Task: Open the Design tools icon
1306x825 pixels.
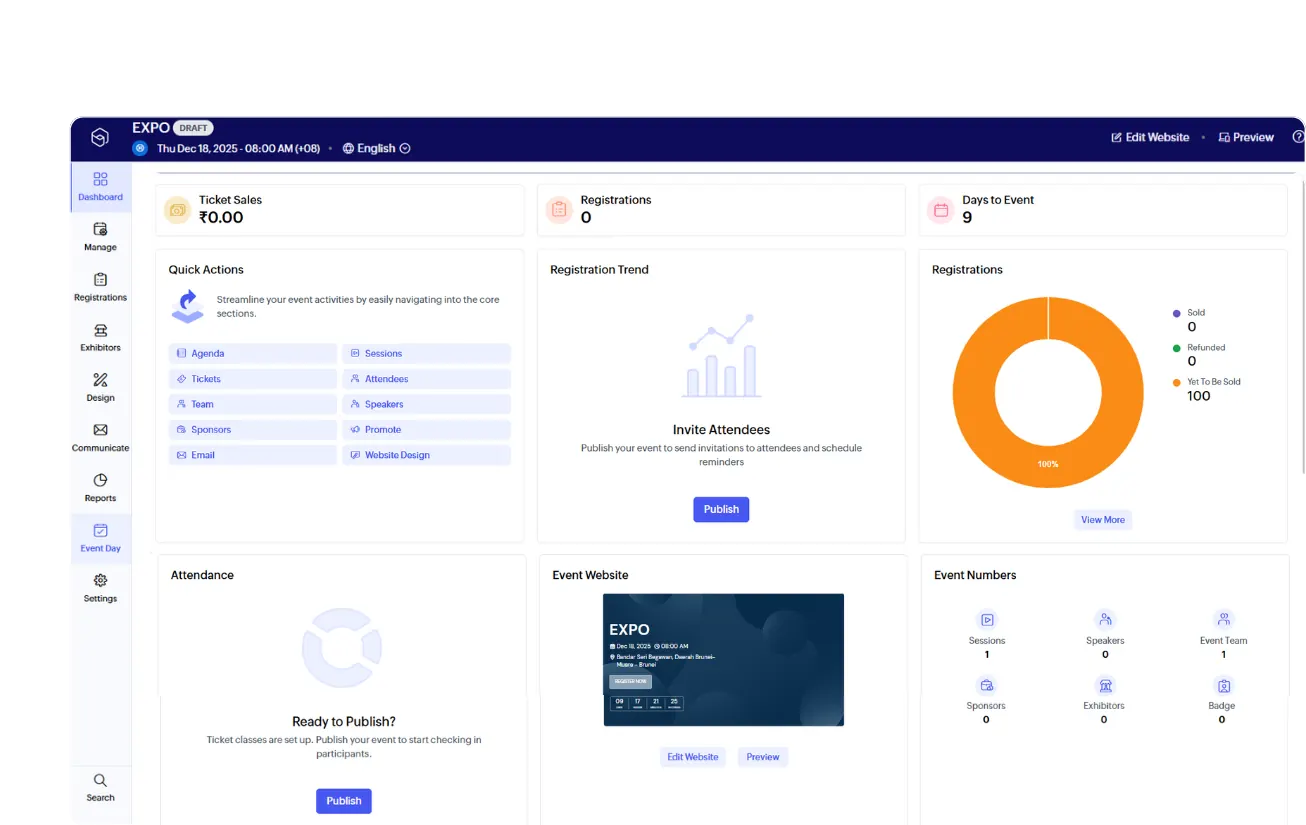Action: pyautogui.click(x=100, y=387)
